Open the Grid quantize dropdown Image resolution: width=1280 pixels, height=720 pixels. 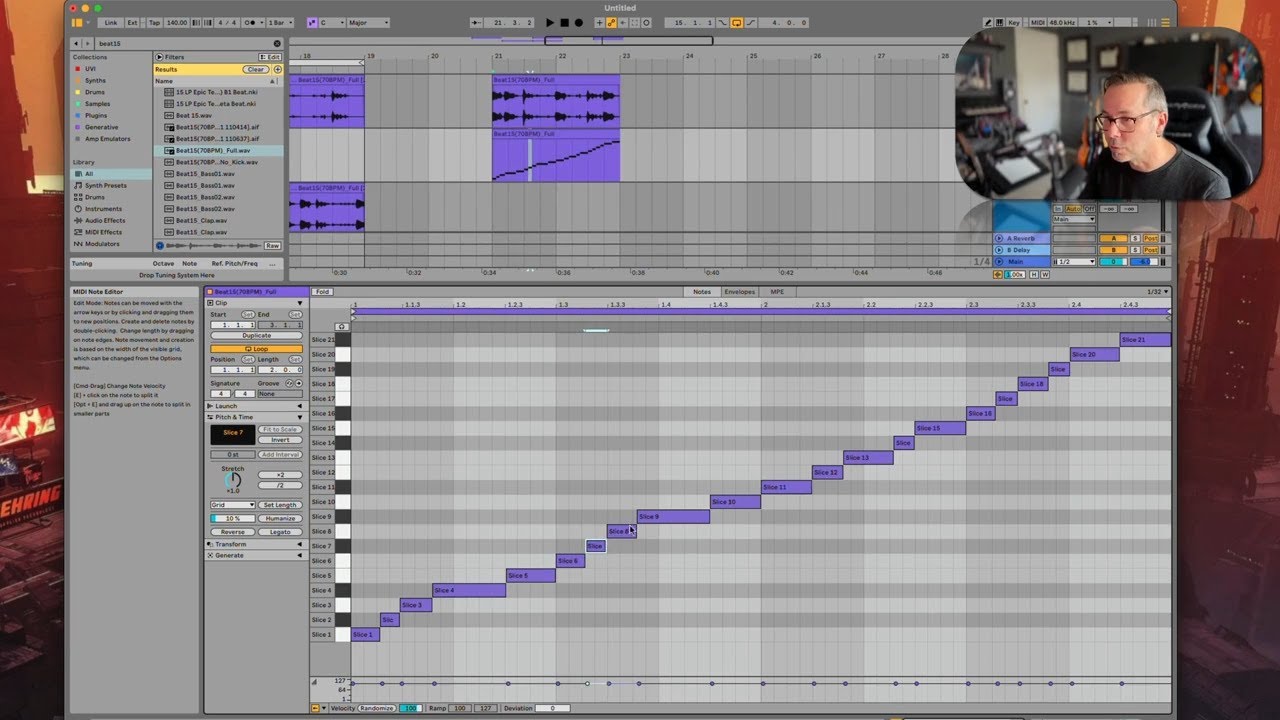pyautogui.click(x=232, y=505)
